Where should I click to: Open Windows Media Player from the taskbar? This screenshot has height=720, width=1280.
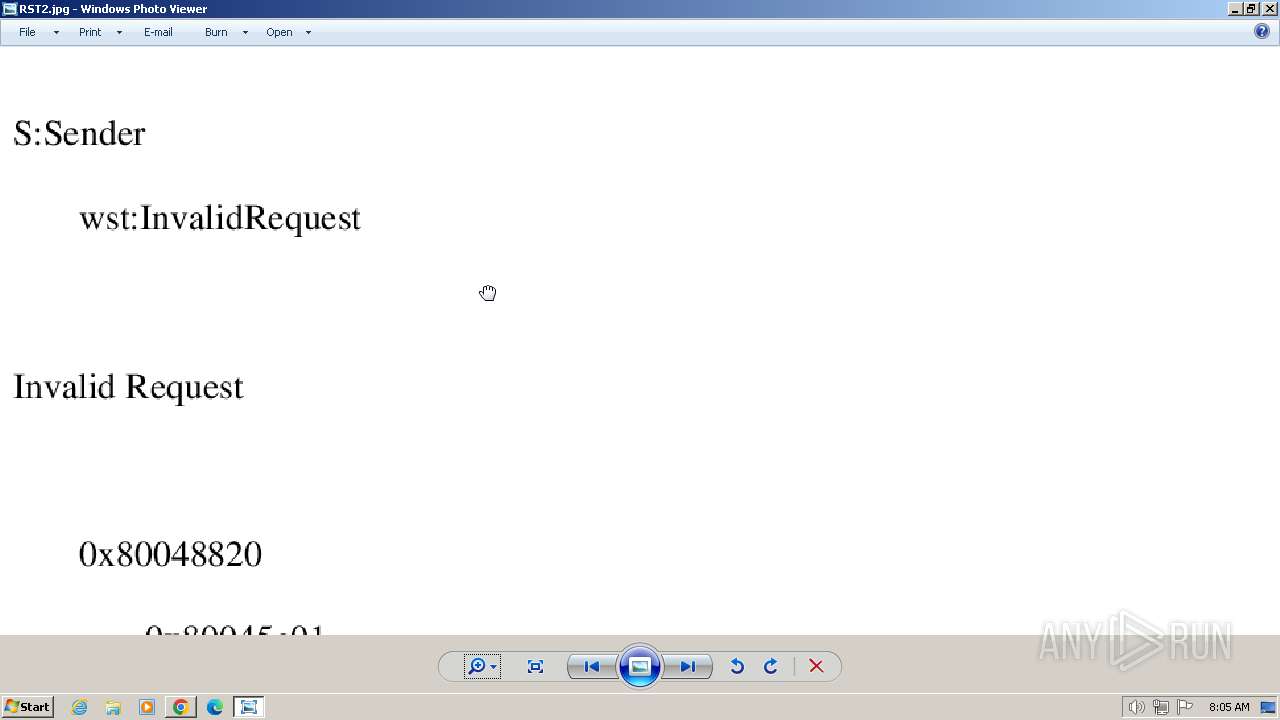click(x=147, y=707)
